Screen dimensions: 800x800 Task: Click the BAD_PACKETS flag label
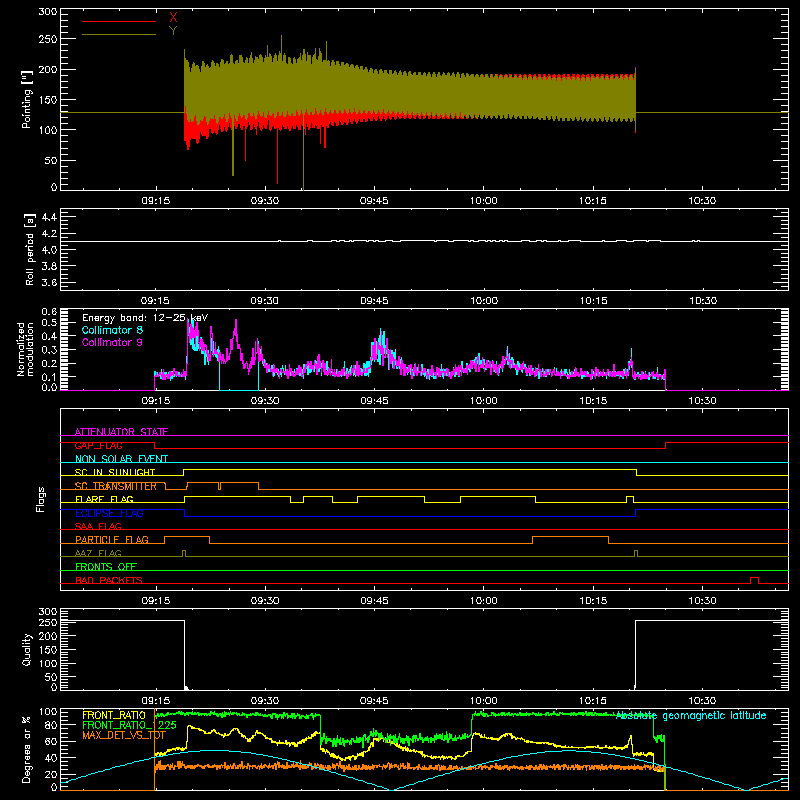coord(109,580)
